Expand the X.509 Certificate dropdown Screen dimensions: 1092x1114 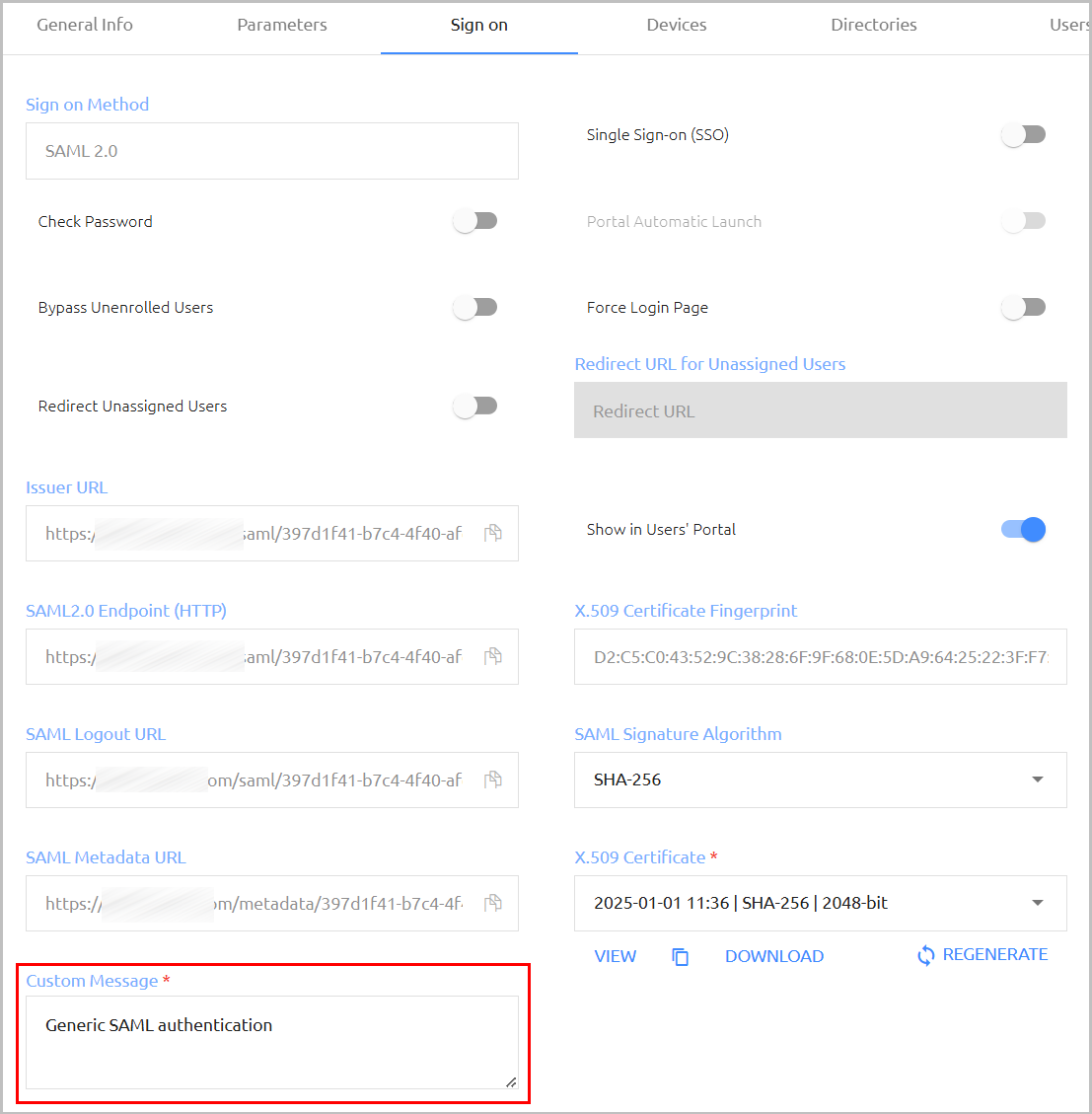[x=820, y=903]
